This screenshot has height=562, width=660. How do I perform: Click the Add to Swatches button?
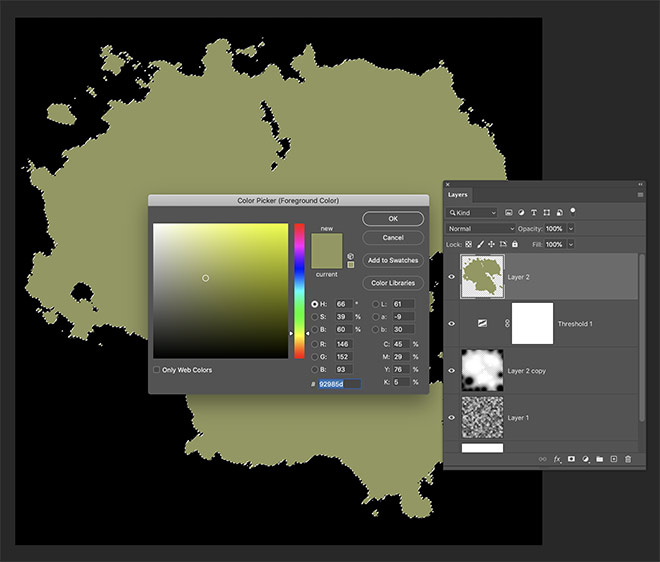tap(393, 260)
